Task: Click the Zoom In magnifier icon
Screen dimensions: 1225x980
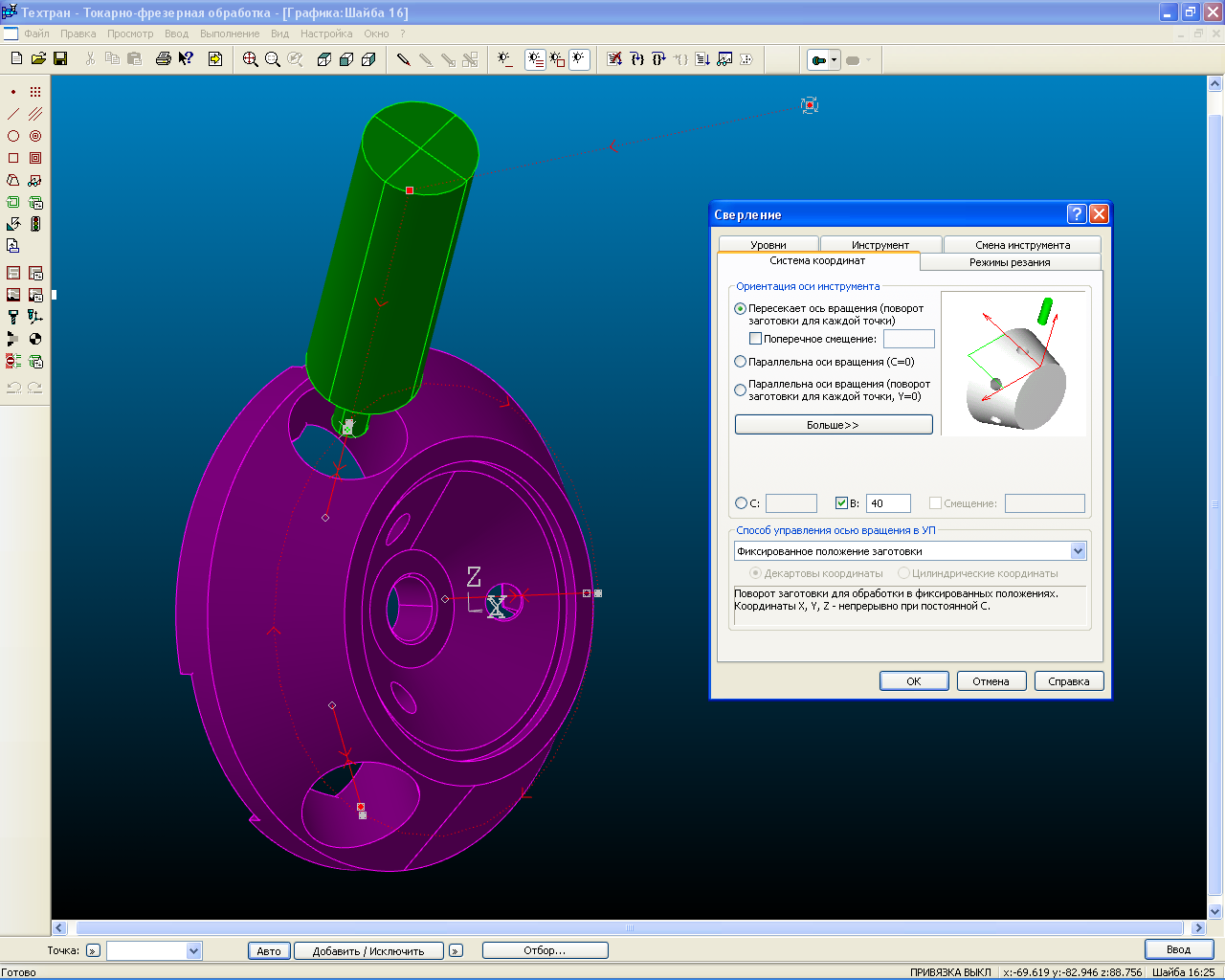Action: click(251, 59)
